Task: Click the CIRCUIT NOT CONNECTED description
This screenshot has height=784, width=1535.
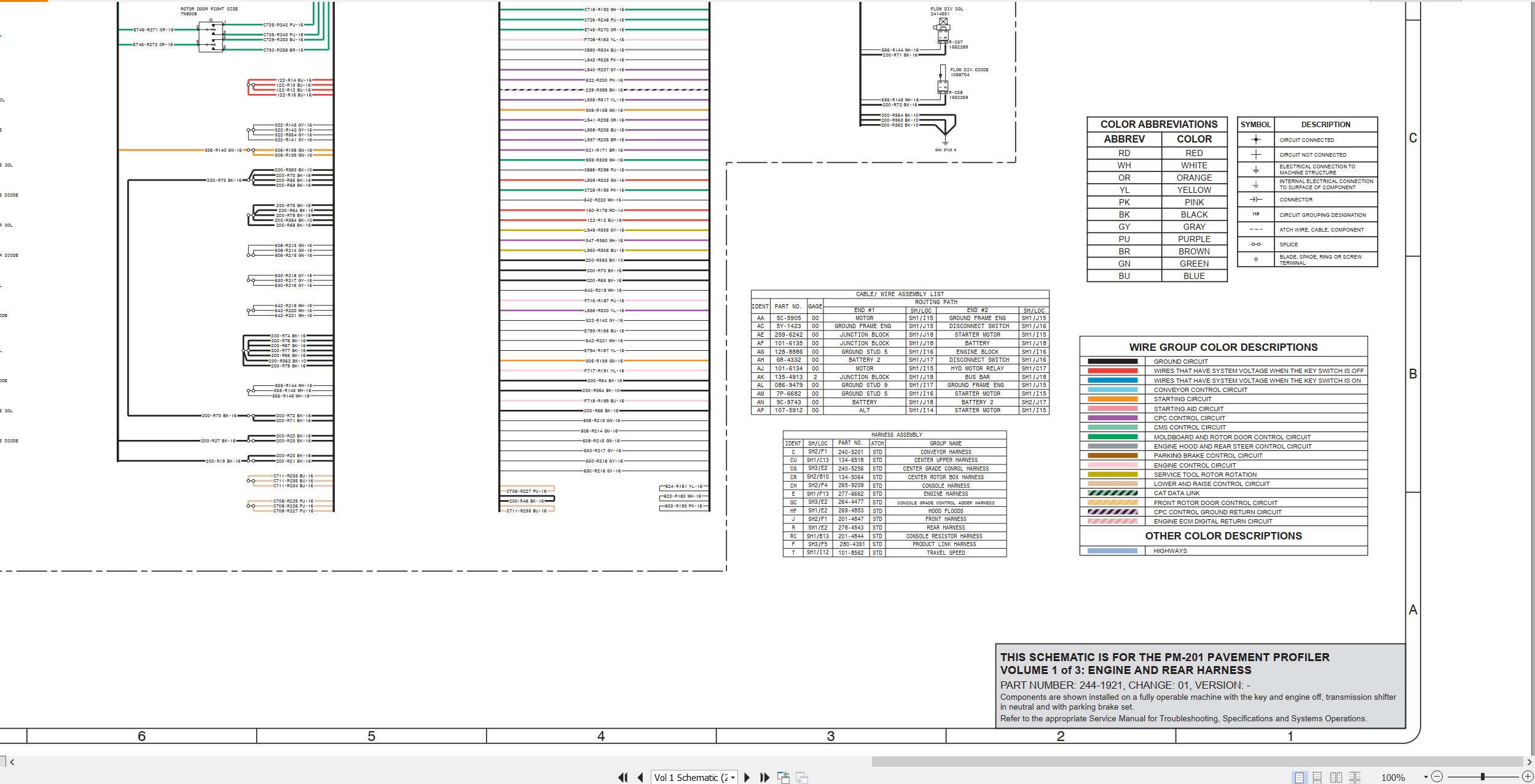Action: (1313, 155)
